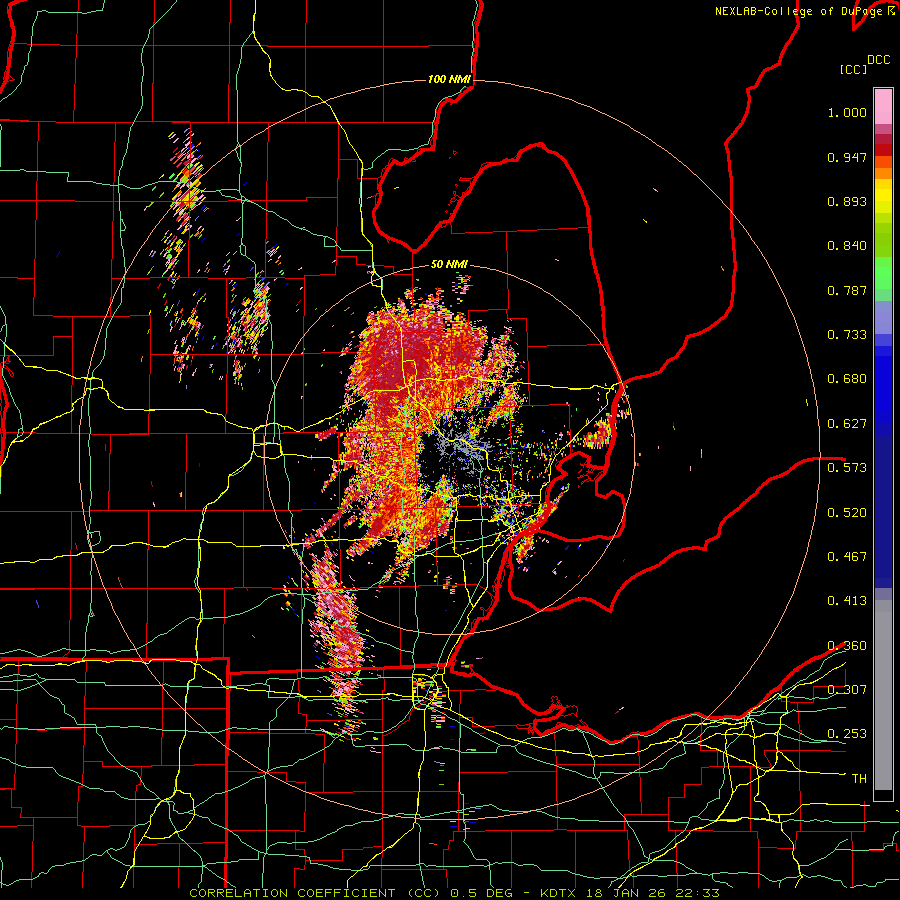The image size is (900, 900).
Task: Click the 0.947 scale value
Action: pyautogui.click(x=847, y=157)
